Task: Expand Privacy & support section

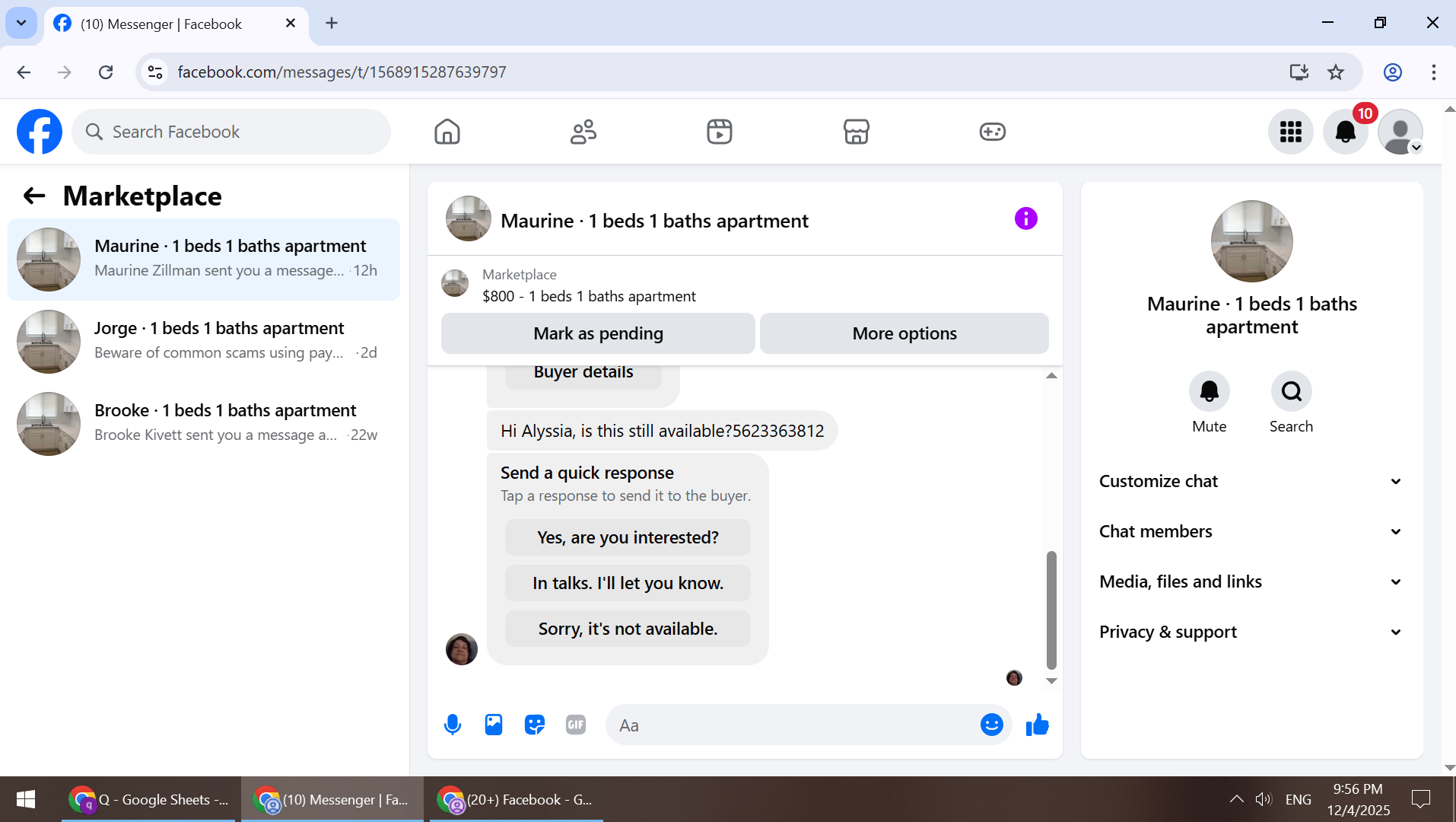Action: (1251, 632)
